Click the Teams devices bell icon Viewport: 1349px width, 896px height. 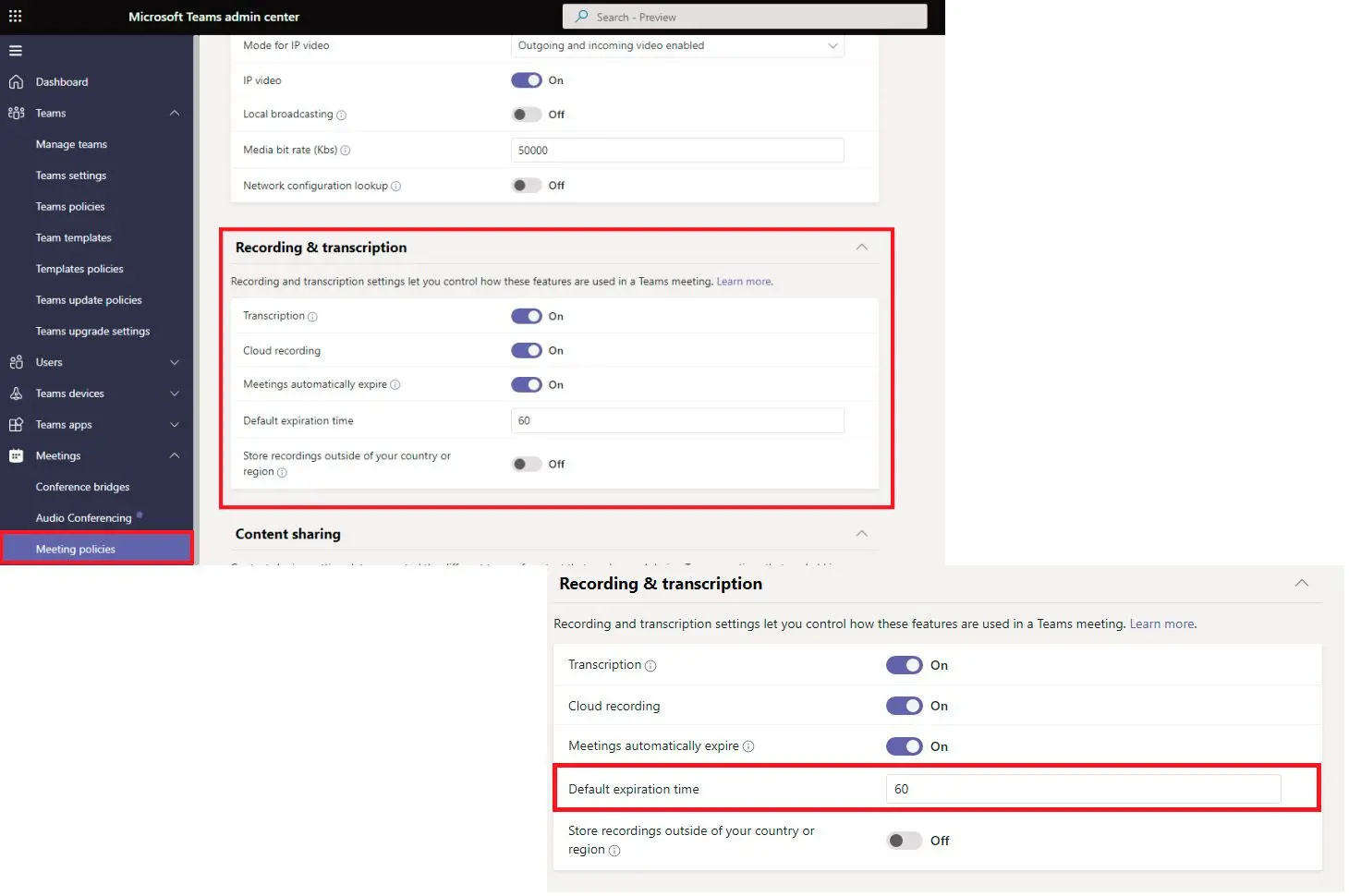[16, 394]
